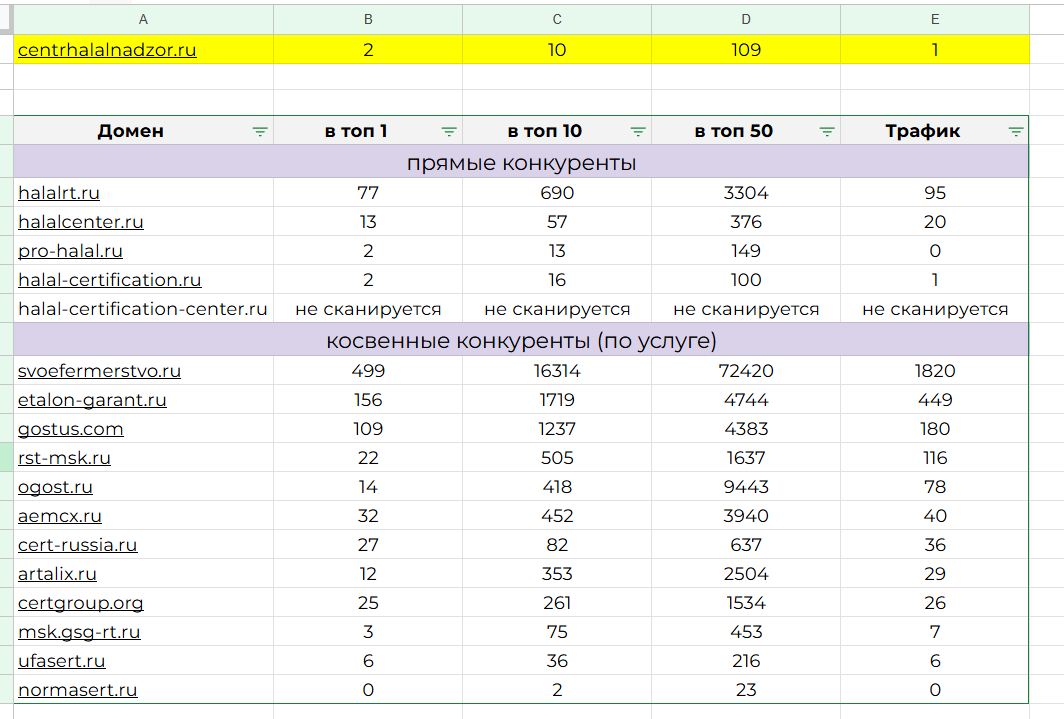Select column A header
This screenshot has height=719, width=1064.
click(143, 19)
